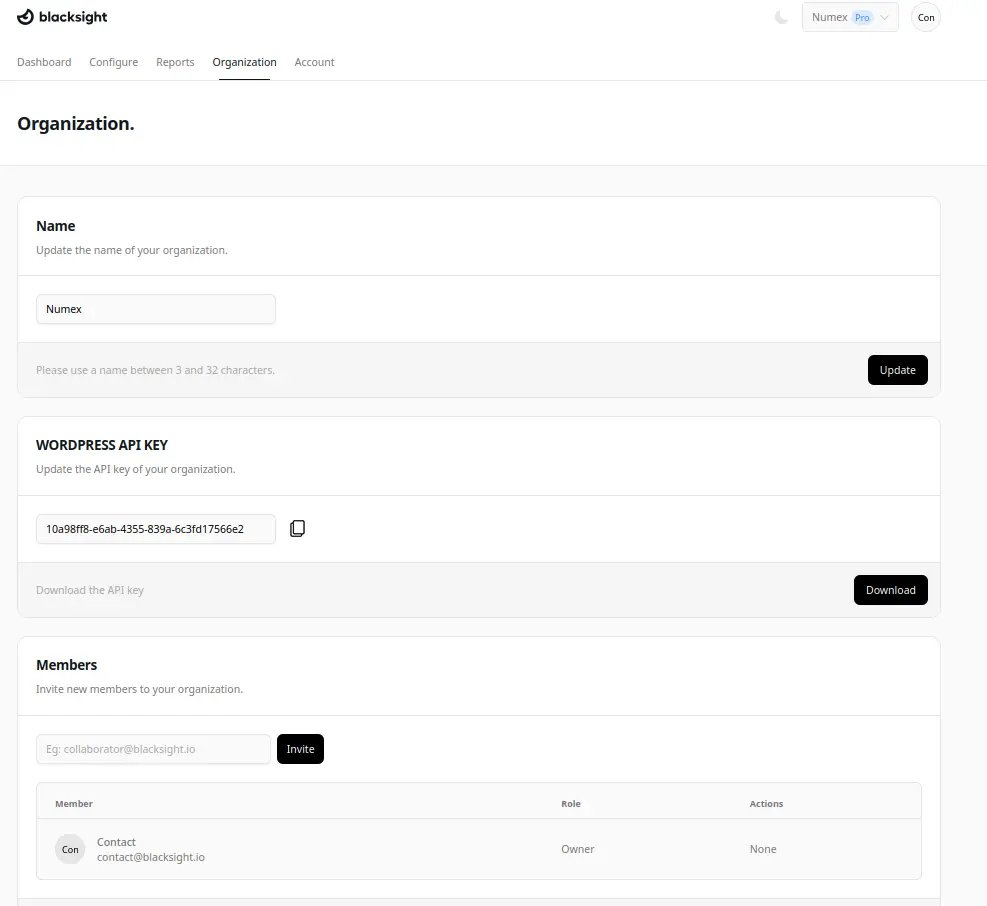This screenshot has width=987, height=906.
Task: Navigate to the Account tab
Action: tap(314, 62)
